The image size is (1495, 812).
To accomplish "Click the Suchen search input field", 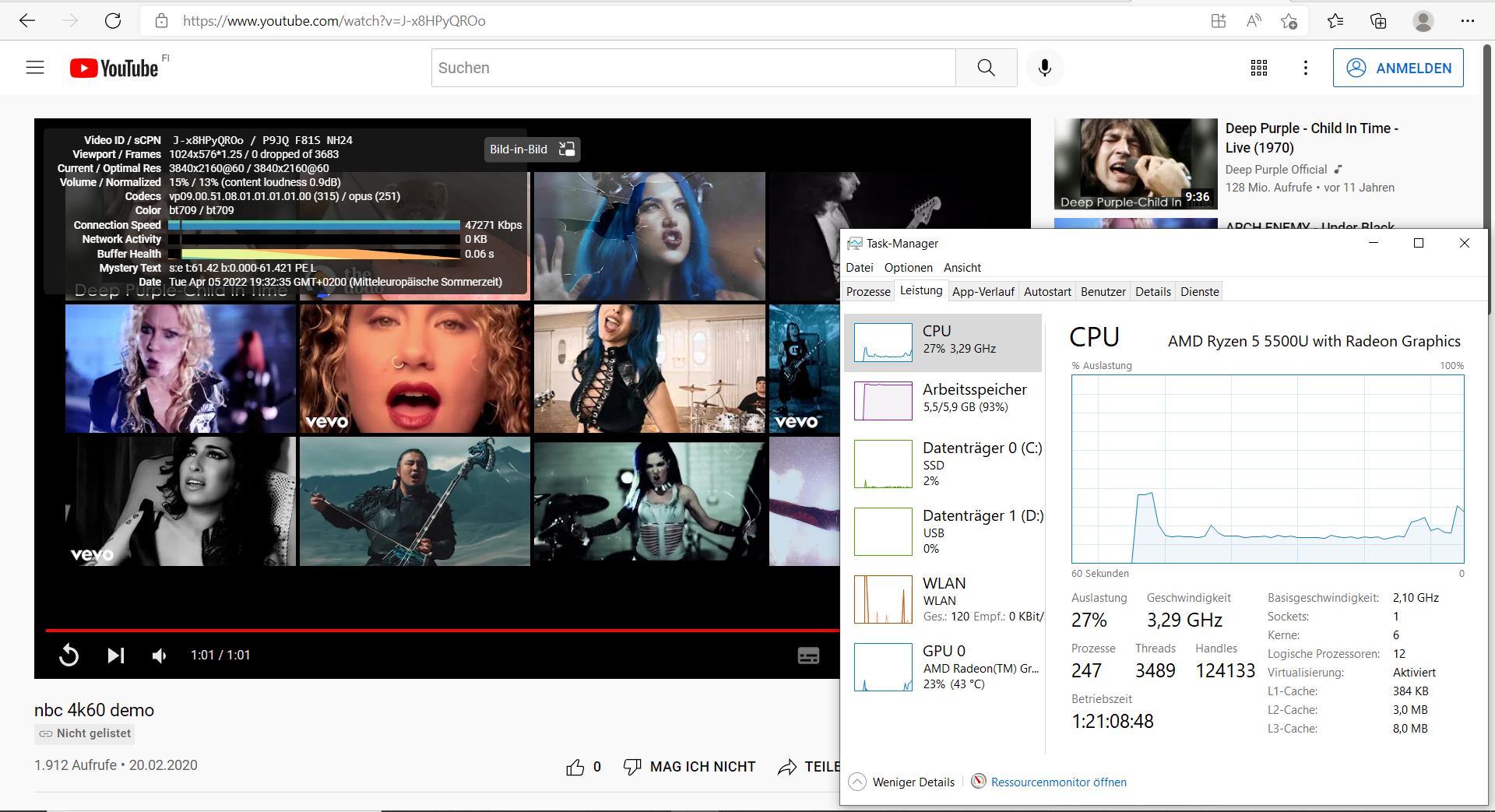I will click(693, 68).
